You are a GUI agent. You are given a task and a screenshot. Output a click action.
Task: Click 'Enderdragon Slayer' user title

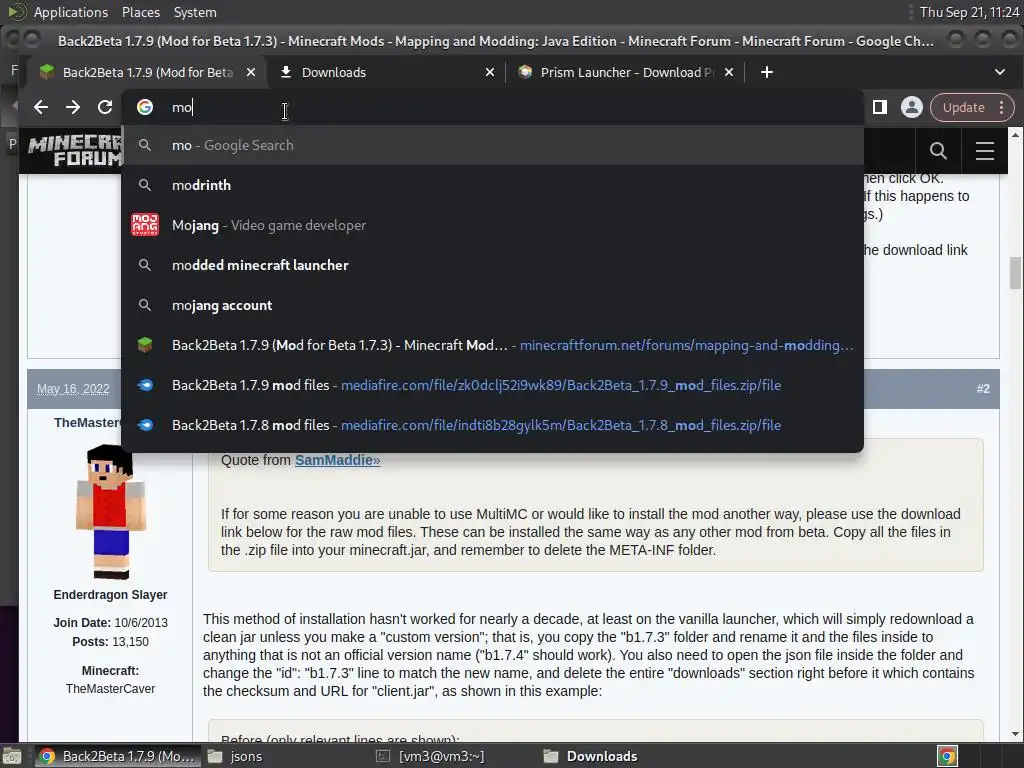pos(110,595)
